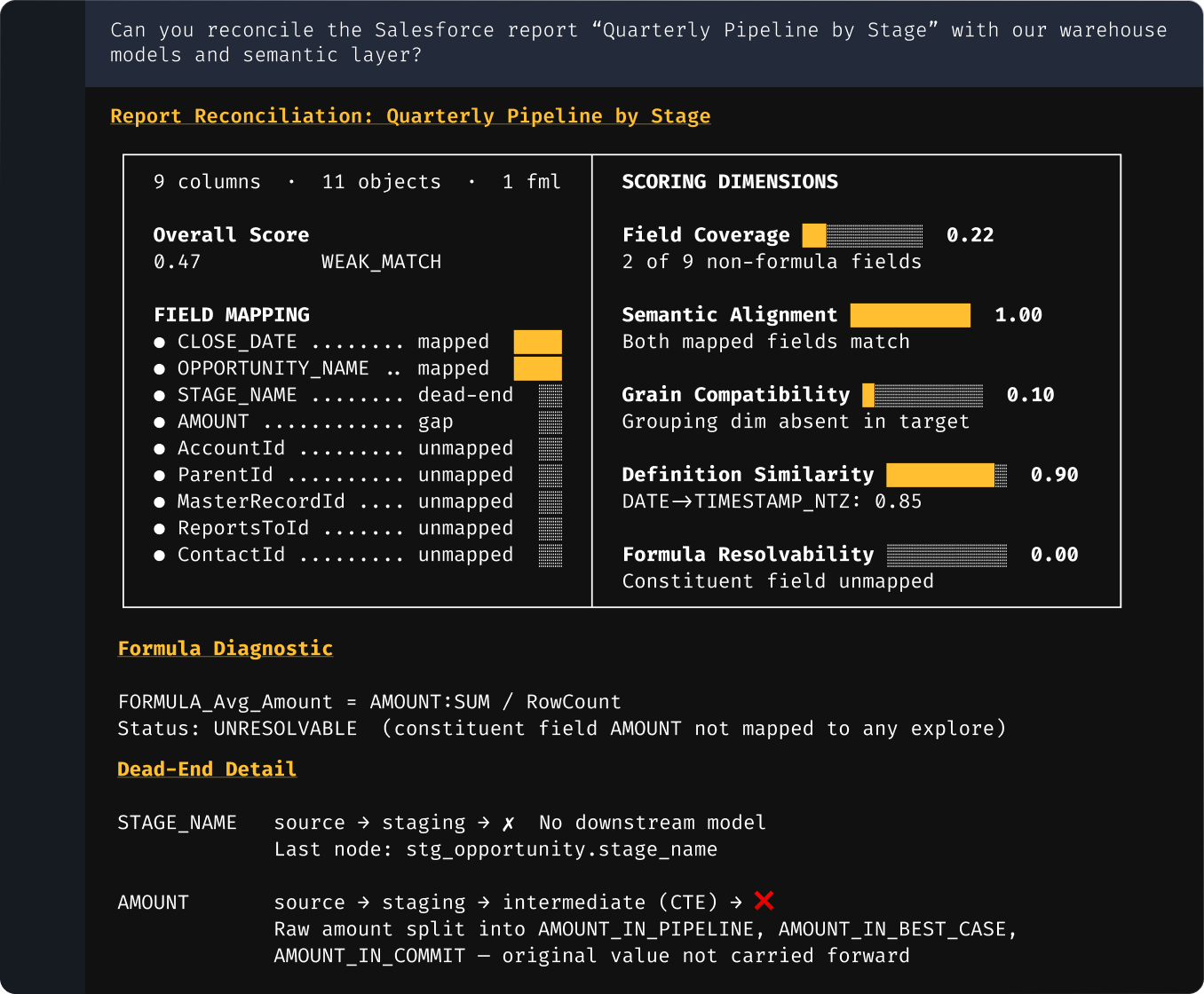The width and height of the screenshot is (1204, 994).
Task: Select the bullet marker next to AMOUNT
Action: tap(159, 422)
